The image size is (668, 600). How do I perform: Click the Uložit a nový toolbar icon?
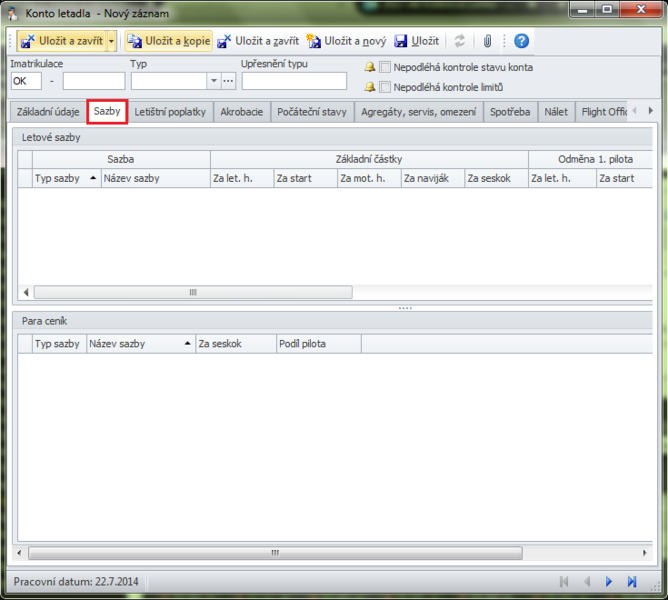(x=314, y=41)
